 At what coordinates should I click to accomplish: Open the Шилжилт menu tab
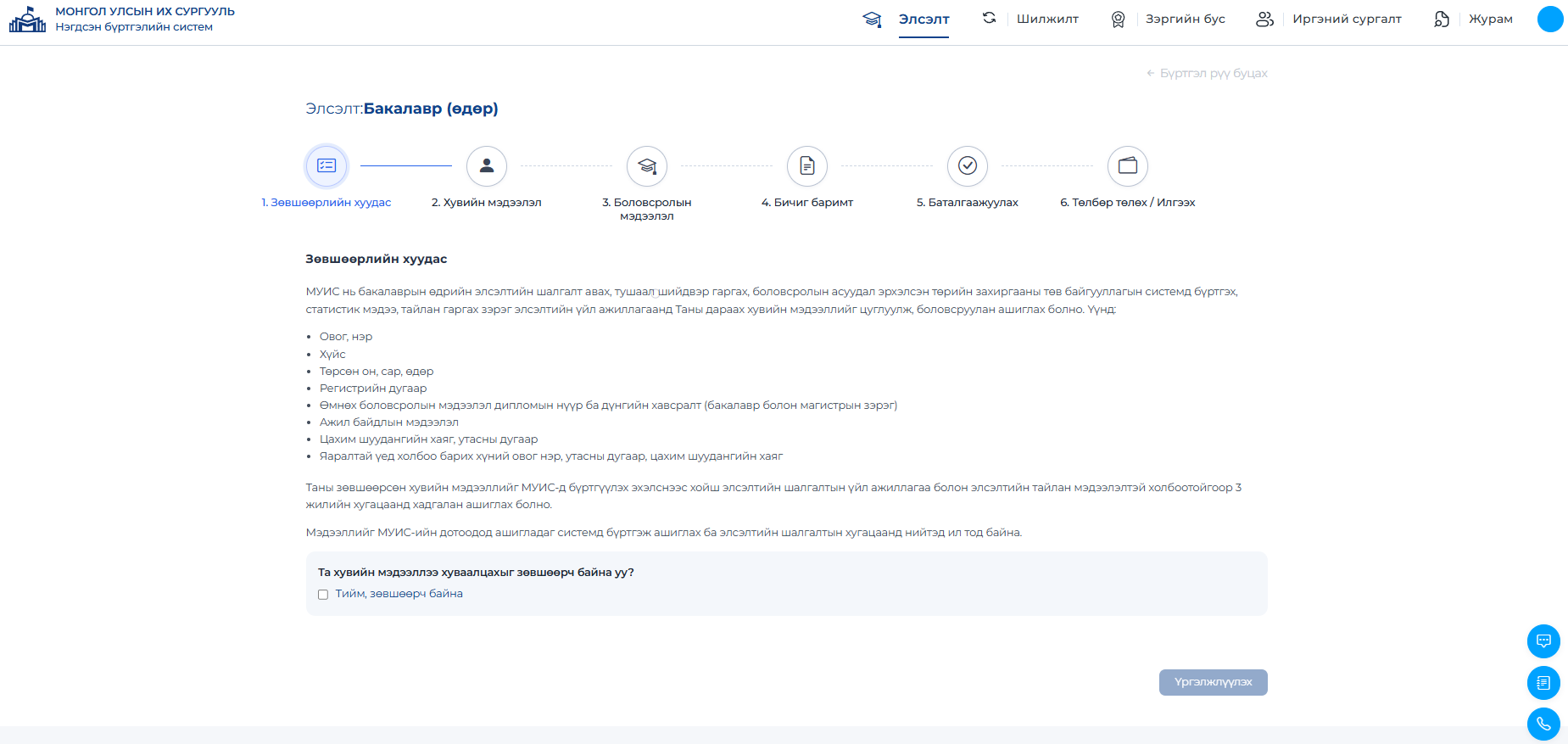(x=1047, y=19)
